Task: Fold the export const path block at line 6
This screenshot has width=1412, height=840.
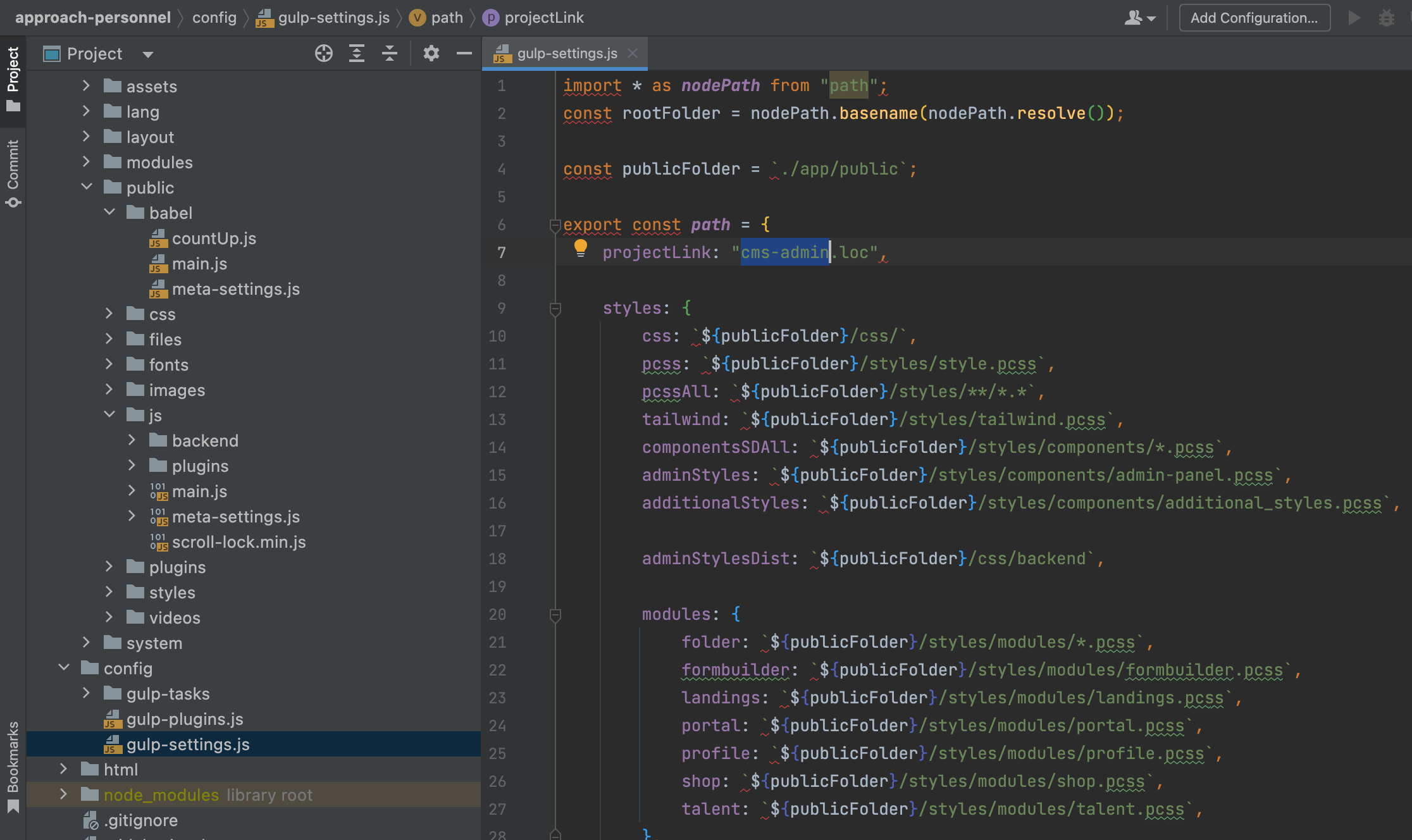Action: click(x=555, y=225)
